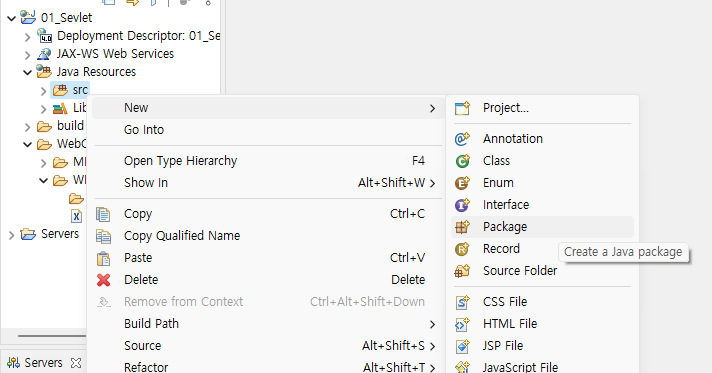Click the green Class icon
This screenshot has width=712, height=373.
click(x=462, y=161)
